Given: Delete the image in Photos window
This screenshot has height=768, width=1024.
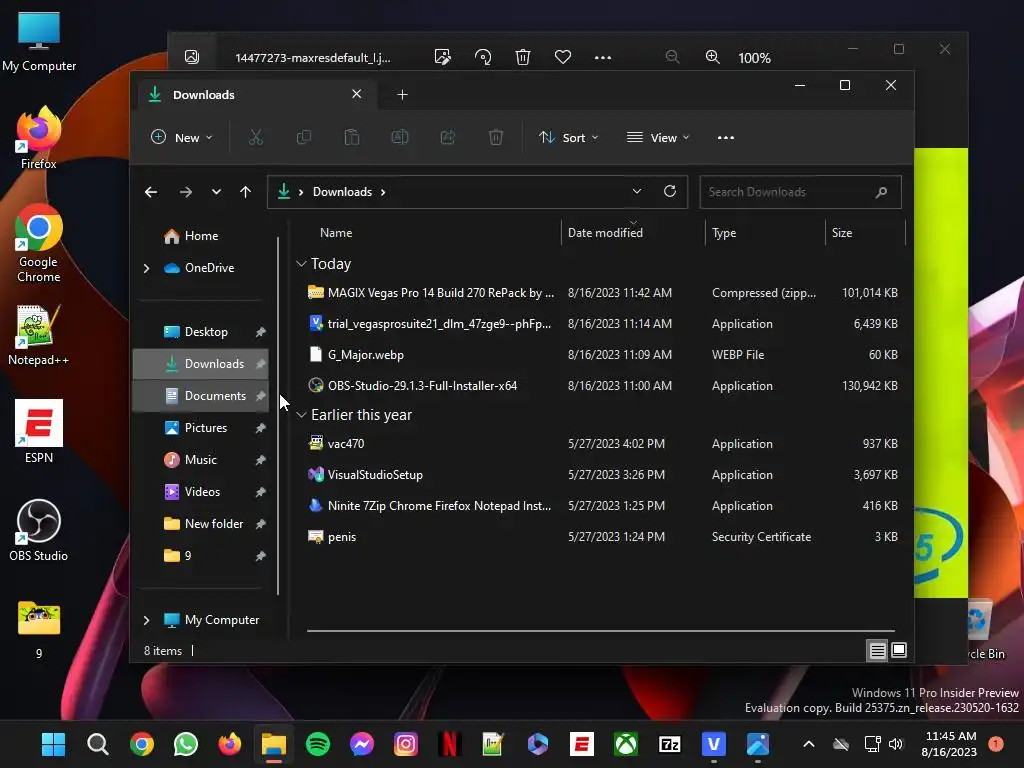Looking at the screenshot, I should (522, 57).
